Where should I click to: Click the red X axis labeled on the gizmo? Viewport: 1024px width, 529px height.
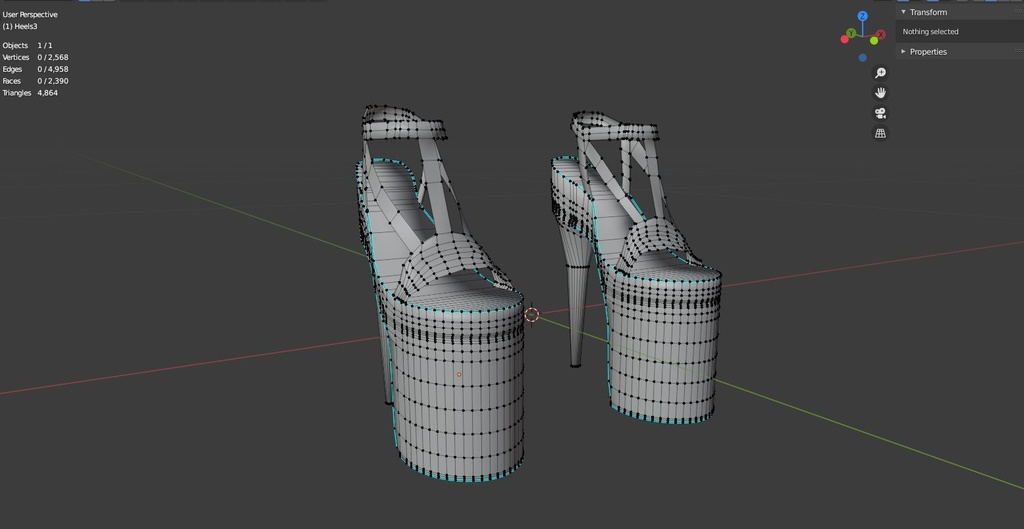(881, 34)
